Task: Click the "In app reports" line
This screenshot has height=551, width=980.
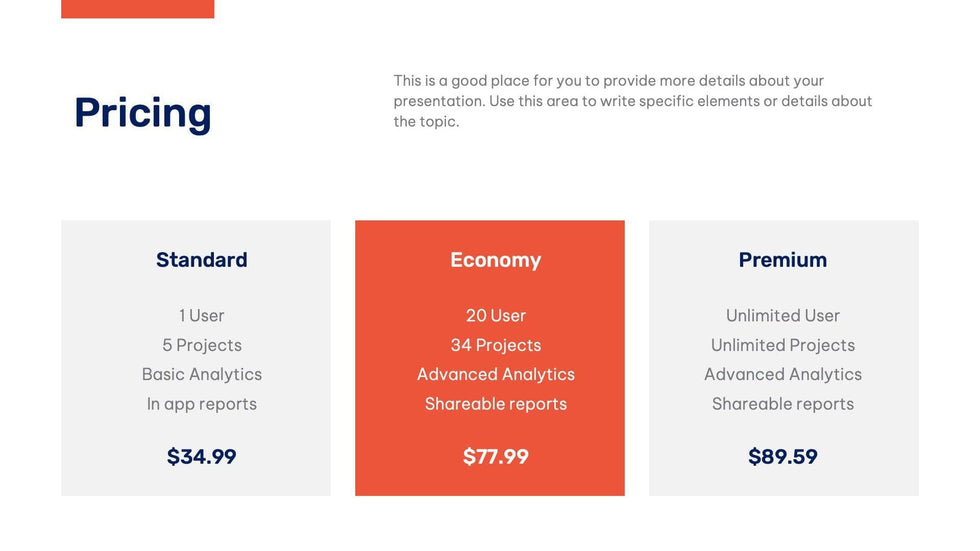Action: pos(201,404)
